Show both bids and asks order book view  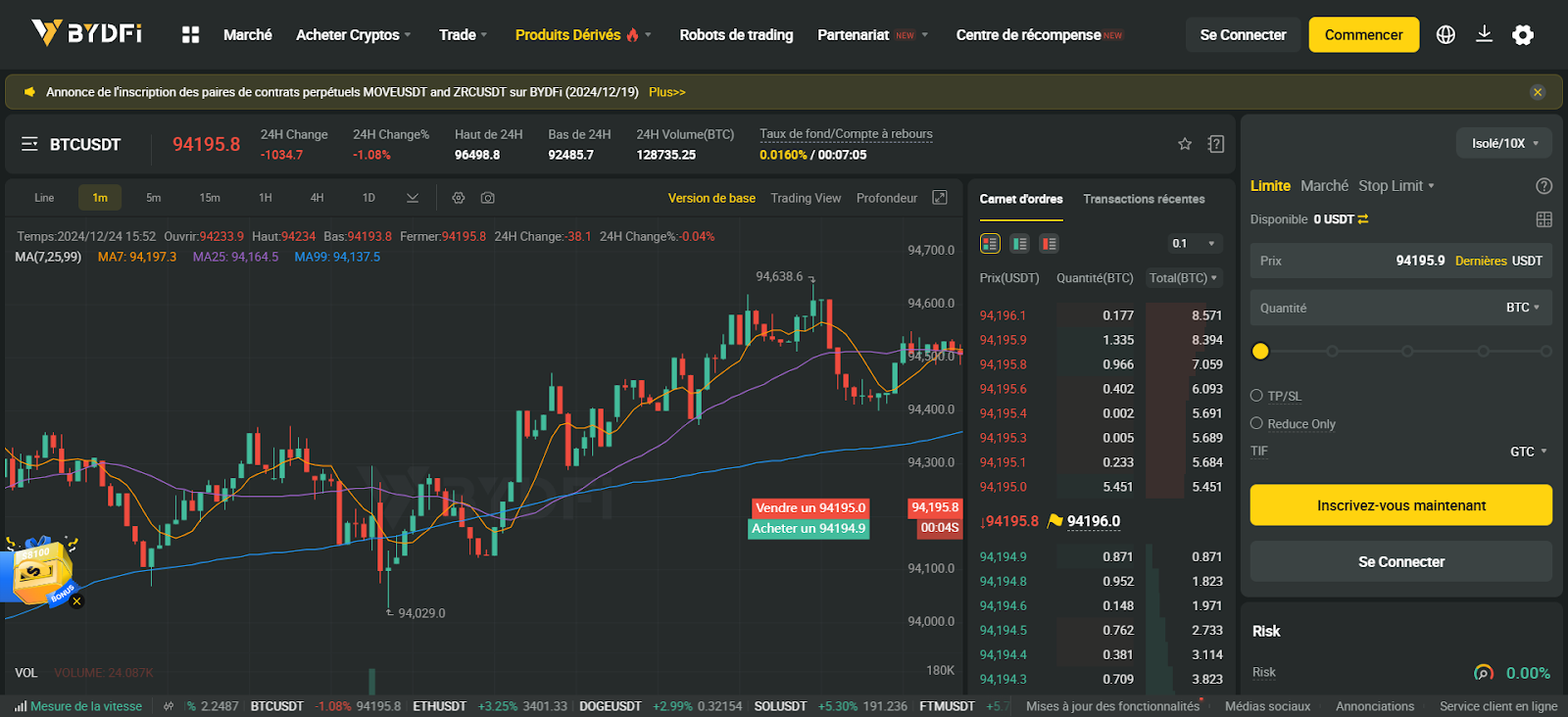[990, 244]
